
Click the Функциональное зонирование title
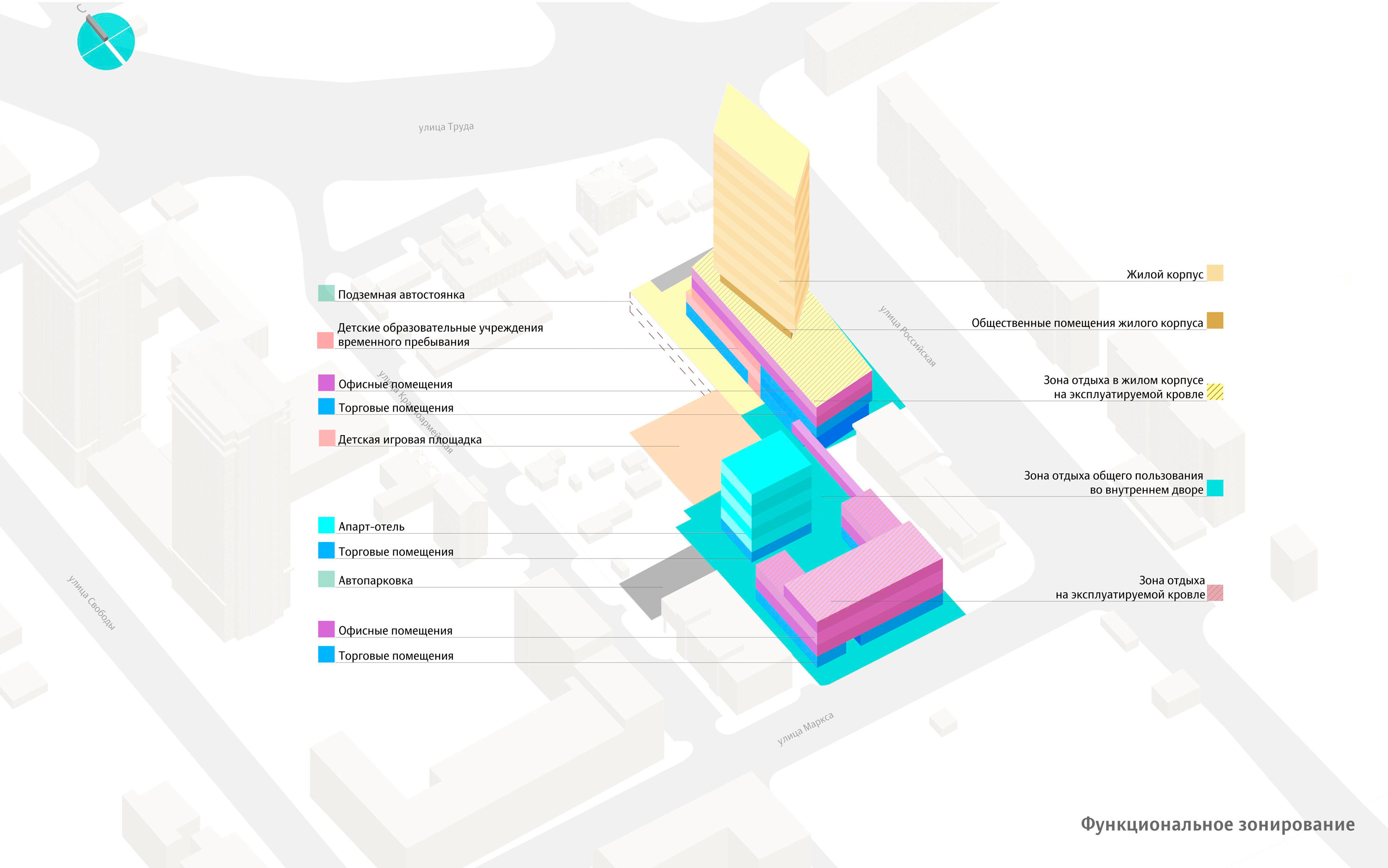pyautogui.click(x=1217, y=825)
